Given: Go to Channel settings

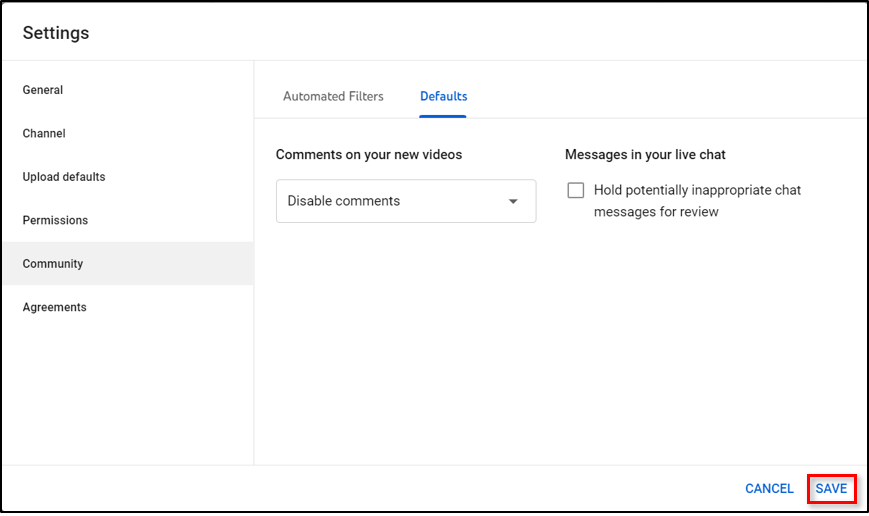Looking at the screenshot, I should pos(44,133).
